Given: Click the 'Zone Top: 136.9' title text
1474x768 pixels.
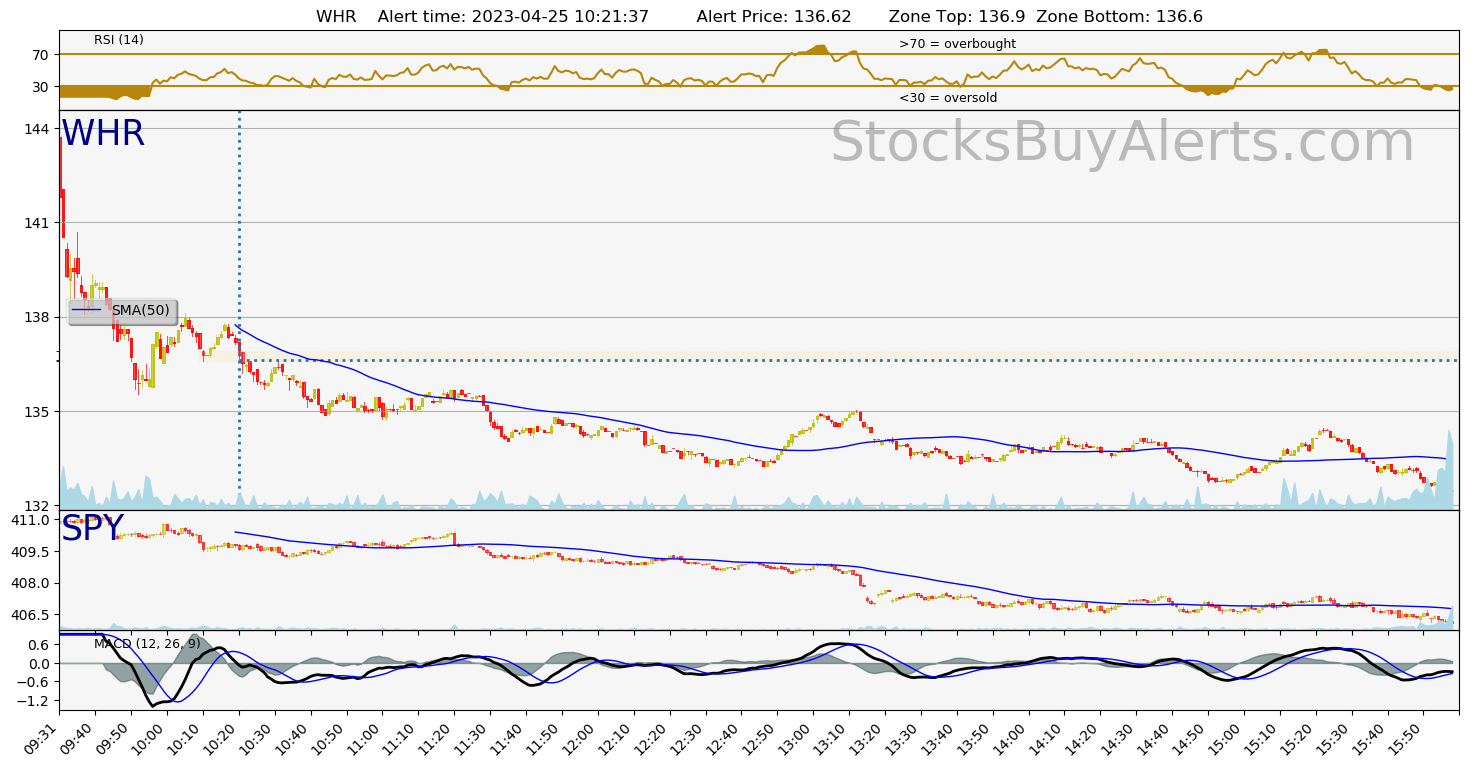Looking at the screenshot, I should (958, 17).
